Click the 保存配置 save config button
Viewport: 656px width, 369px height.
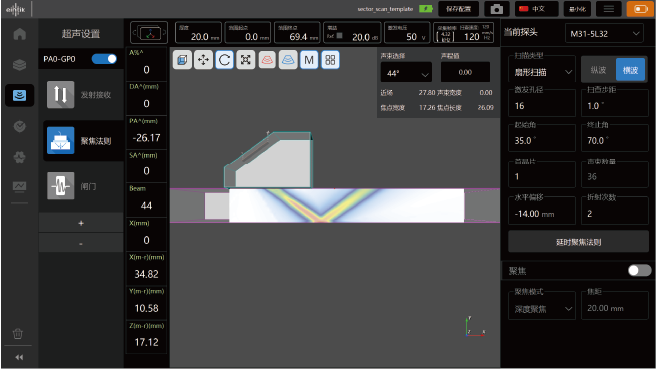[x=458, y=9]
